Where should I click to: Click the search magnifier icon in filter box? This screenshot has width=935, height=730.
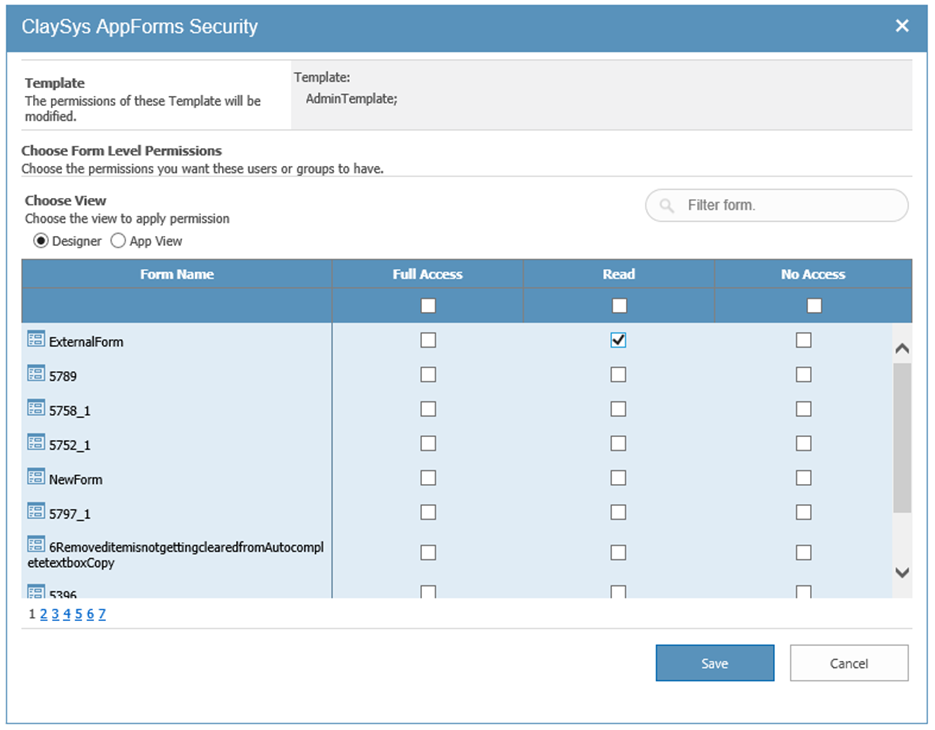(667, 206)
